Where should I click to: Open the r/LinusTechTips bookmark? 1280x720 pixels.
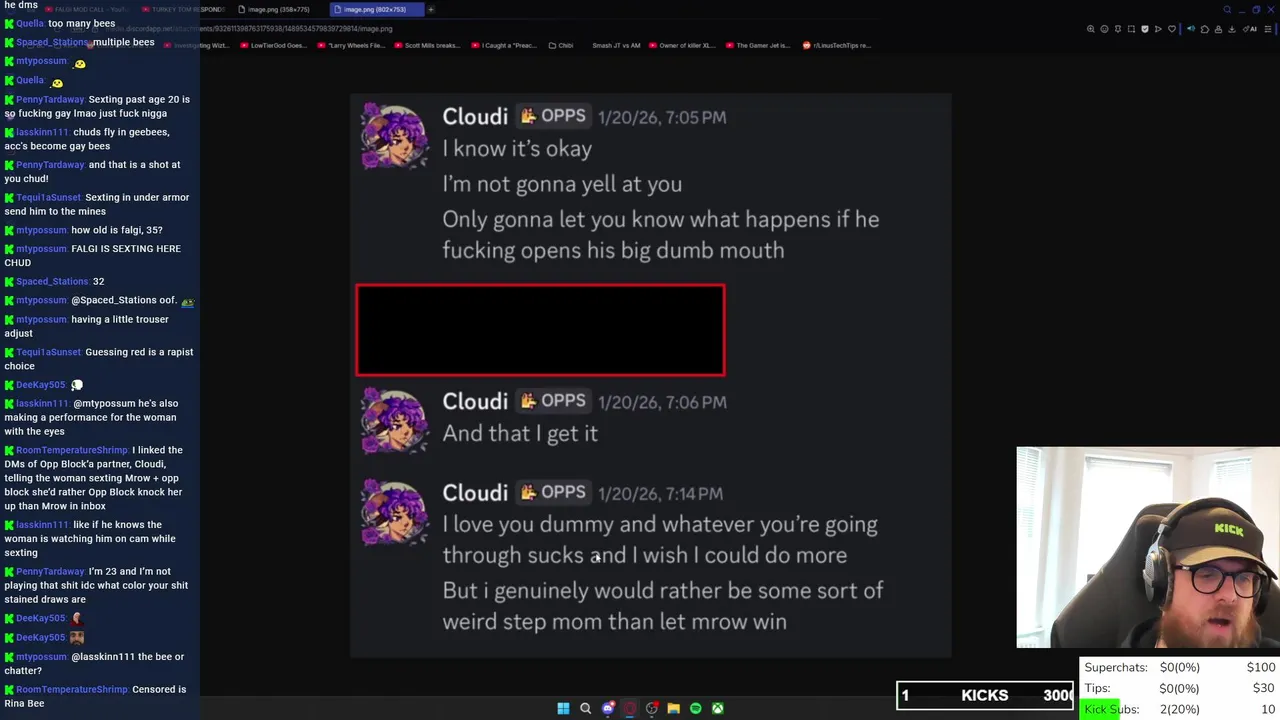click(837, 45)
